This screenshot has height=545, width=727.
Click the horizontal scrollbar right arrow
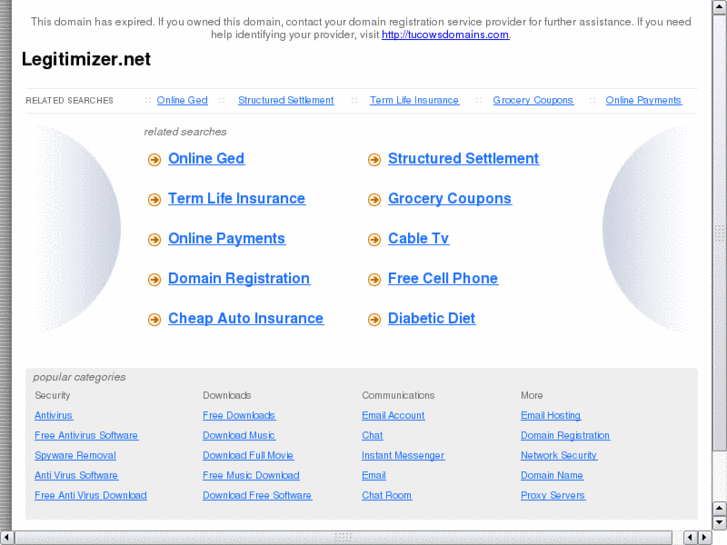point(705,537)
